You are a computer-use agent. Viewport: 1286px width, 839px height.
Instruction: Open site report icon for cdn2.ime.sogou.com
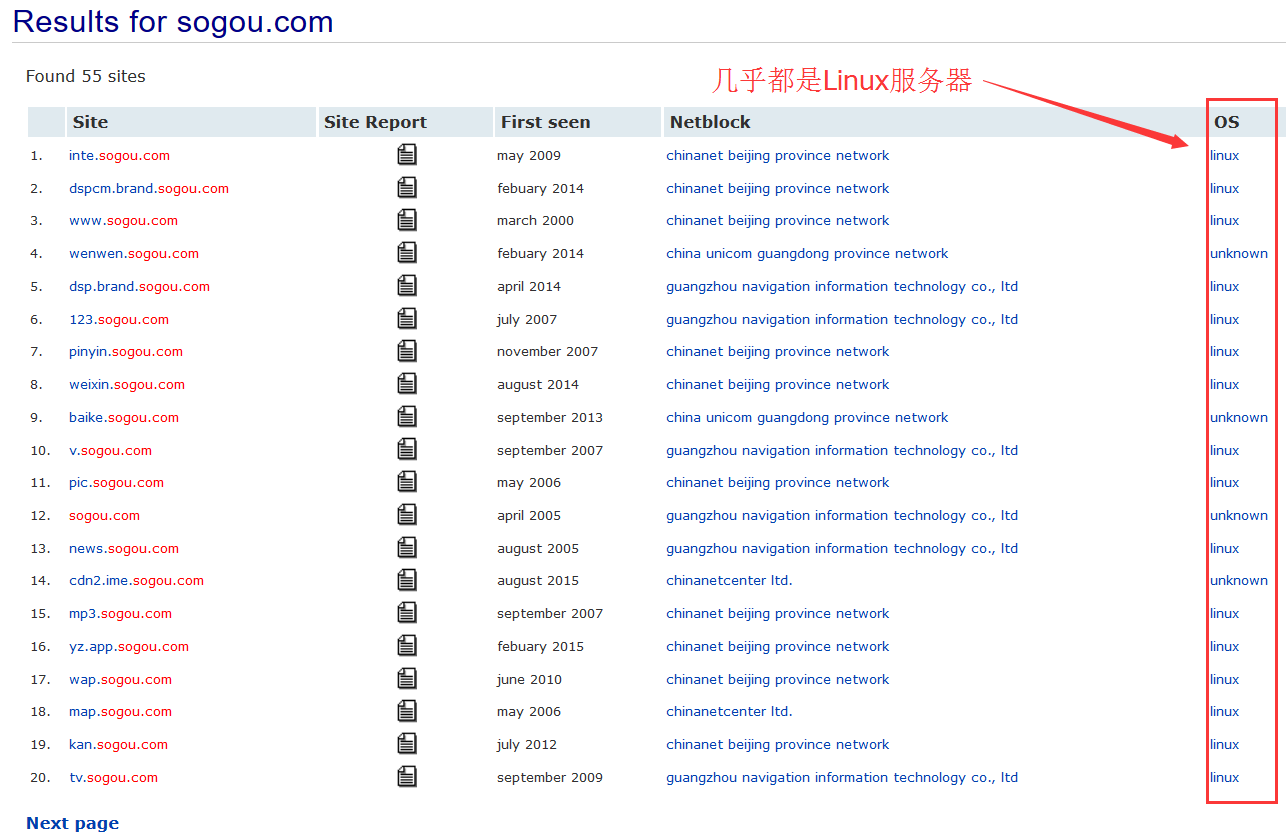407,580
